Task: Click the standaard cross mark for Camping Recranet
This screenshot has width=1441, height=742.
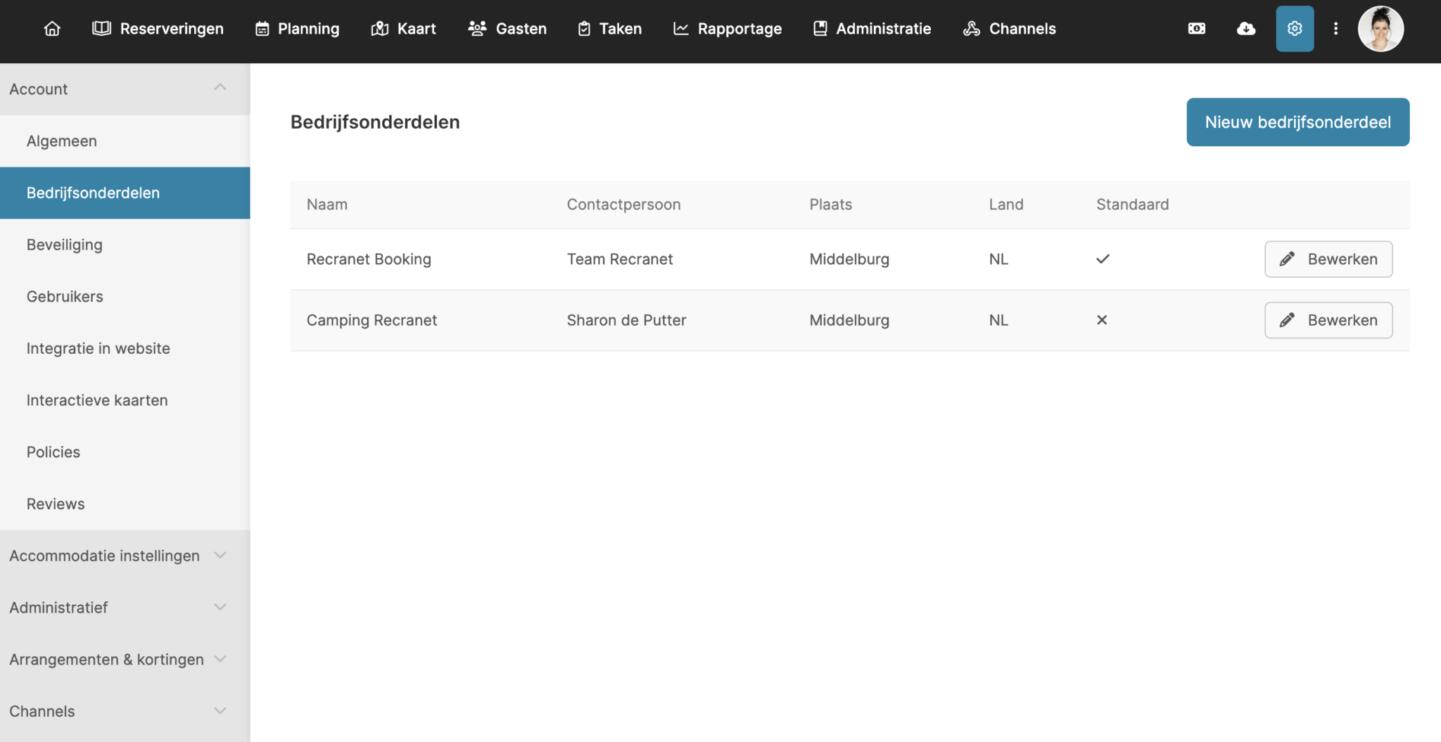Action: point(1102,320)
